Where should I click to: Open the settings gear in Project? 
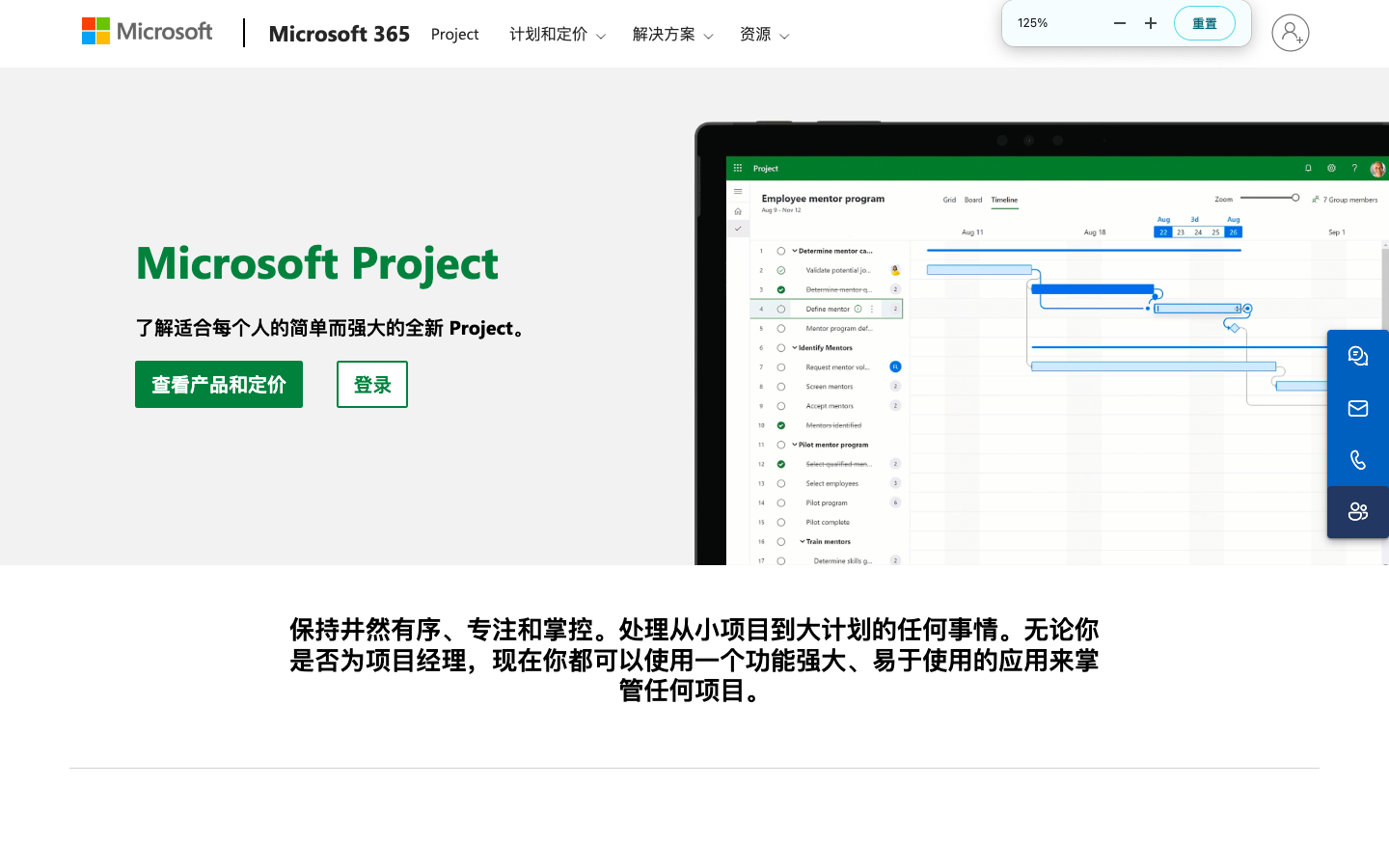1331,168
